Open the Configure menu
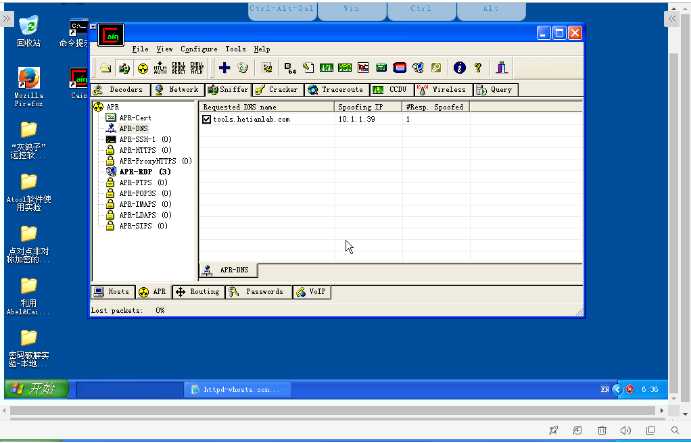This screenshot has width=691, height=443. click(199, 49)
